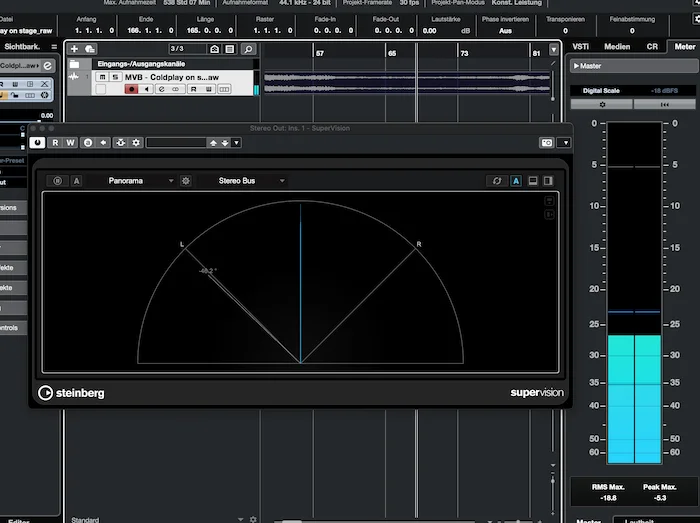Take plugin snapshot camera icon
This screenshot has height=523, width=700.
click(x=547, y=143)
